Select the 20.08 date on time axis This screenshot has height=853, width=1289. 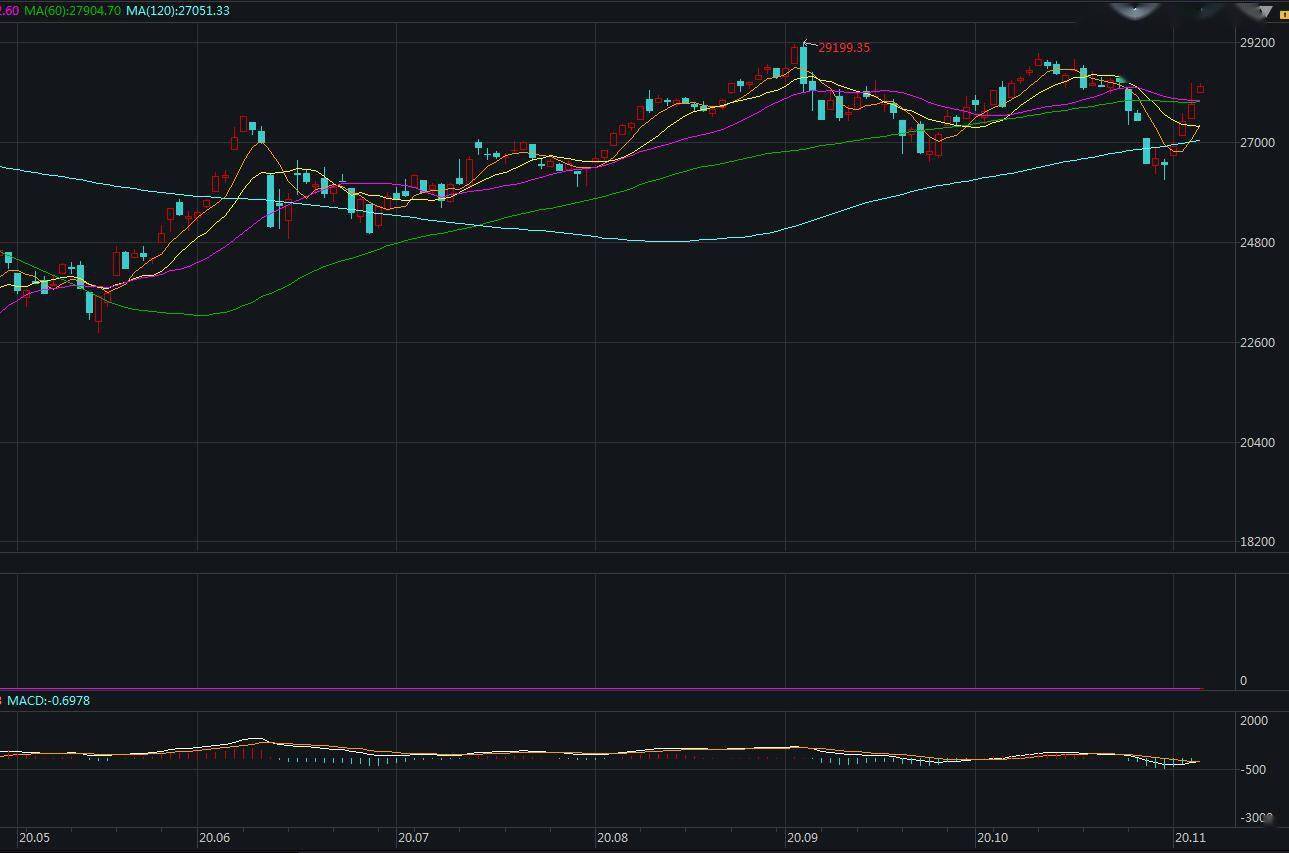click(x=612, y=838)
